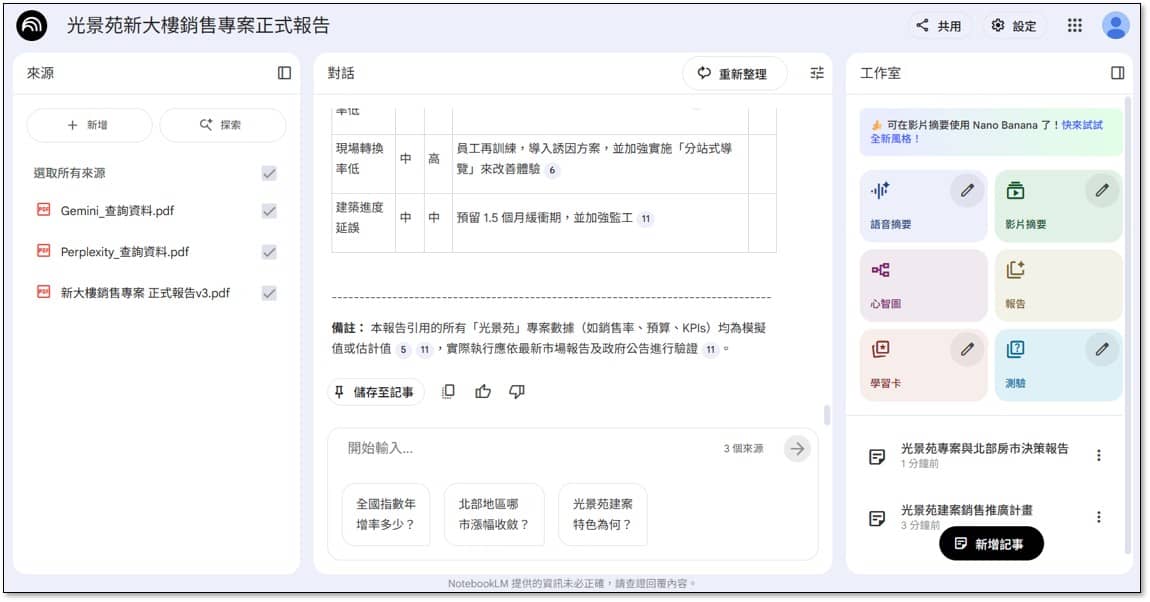Toggle the 選取所有來源 checkbox
Screen dimensions: 1150x602
click(x=269, y=173)
